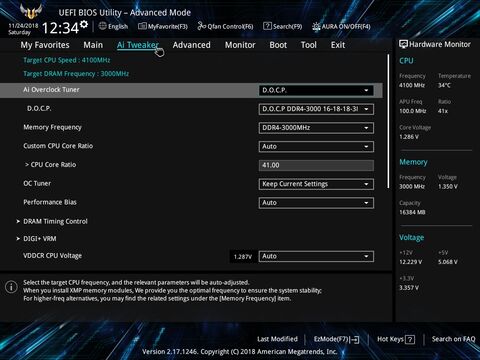Click the Memory heading in Hardware Monitor
480x360 pixels.
[x=413, y=162]
